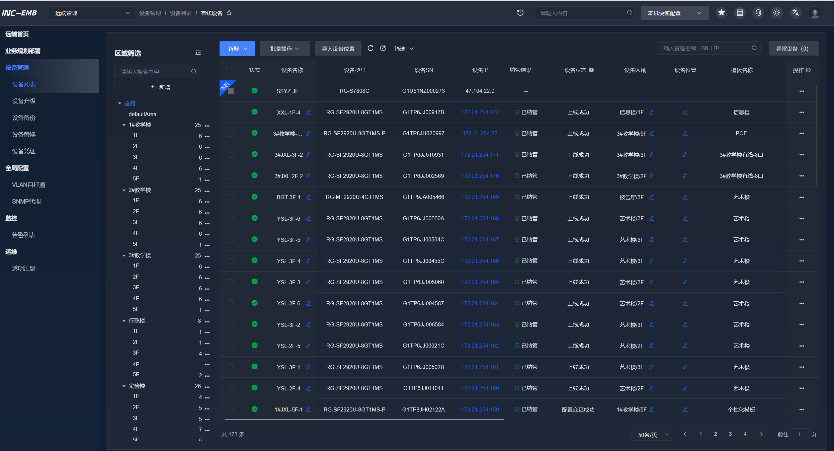Screen dimensions: 834x451
Task: Click the edit pencil next to device BGT-3F-1
Action: (x=308, y=197)
